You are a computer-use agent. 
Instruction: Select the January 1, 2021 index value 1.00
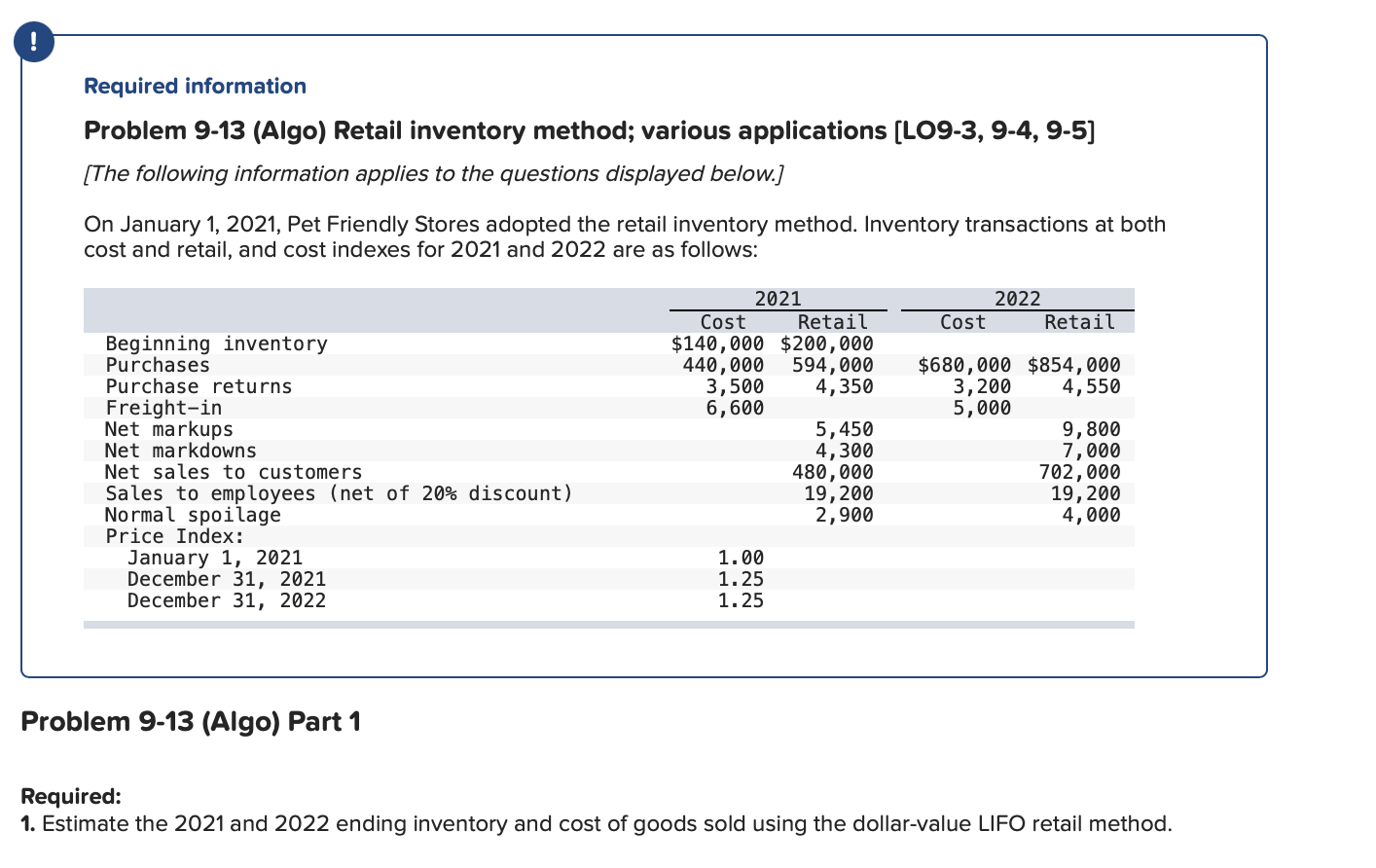point(742,558)
